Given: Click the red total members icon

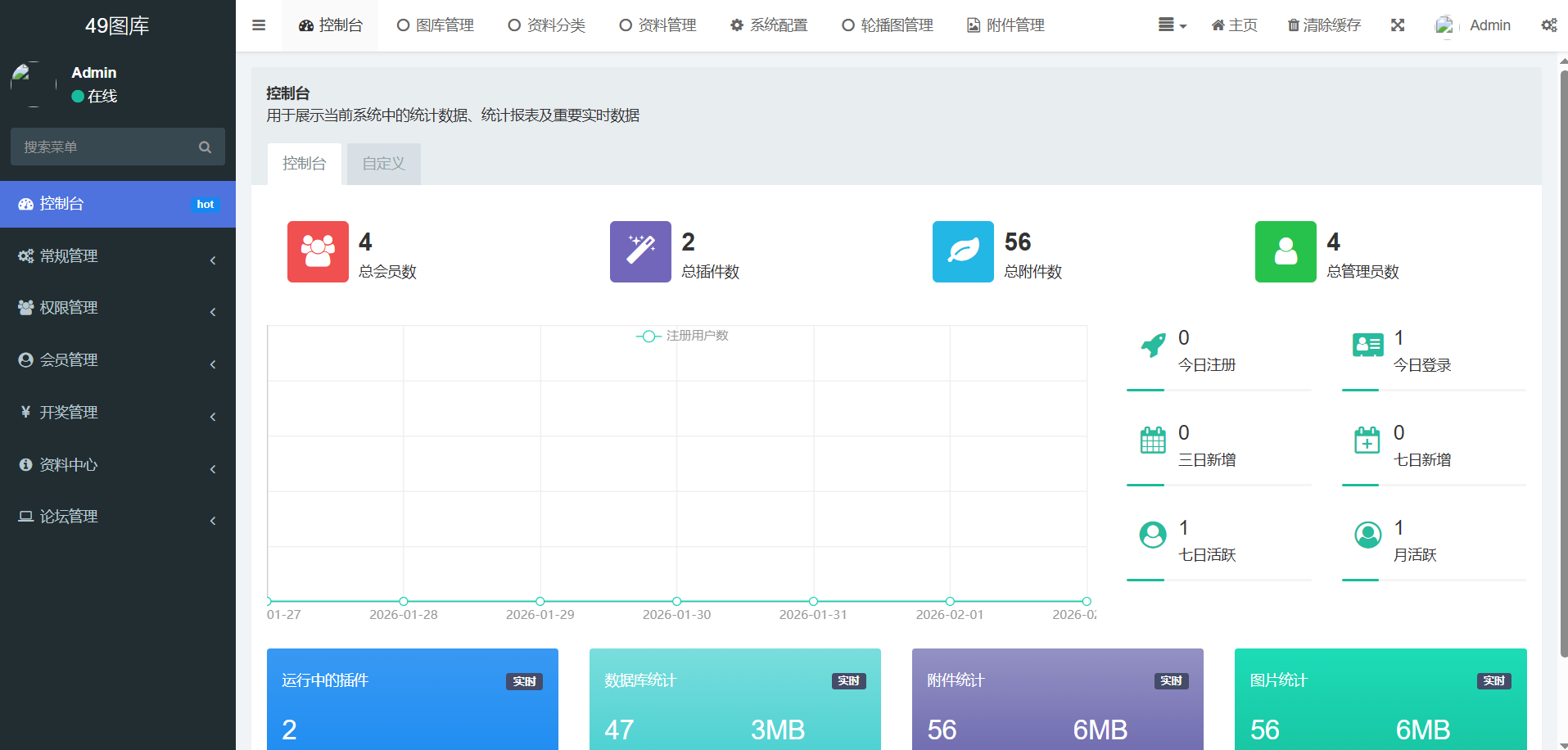Looking at the screenshot, I should click(318, 251).
